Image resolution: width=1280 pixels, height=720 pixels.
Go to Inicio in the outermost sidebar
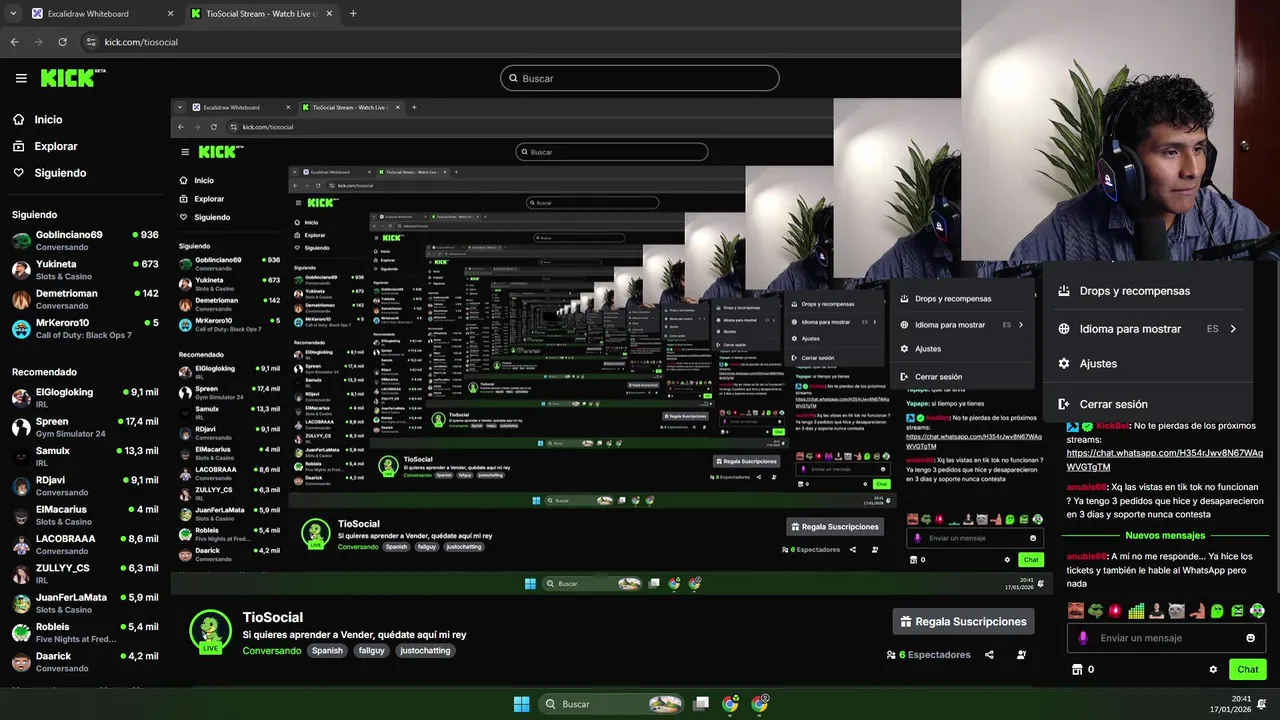click(x=48, y=119)
